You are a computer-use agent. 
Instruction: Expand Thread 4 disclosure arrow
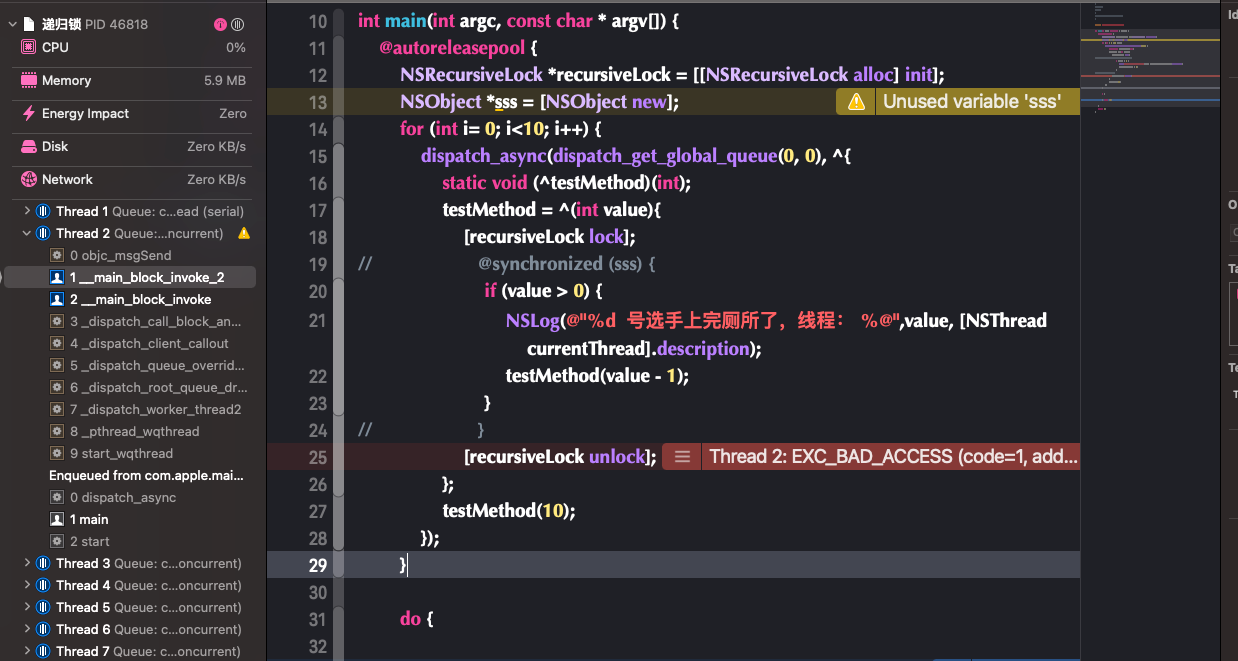pyautogui.click(x=27, y=585)
